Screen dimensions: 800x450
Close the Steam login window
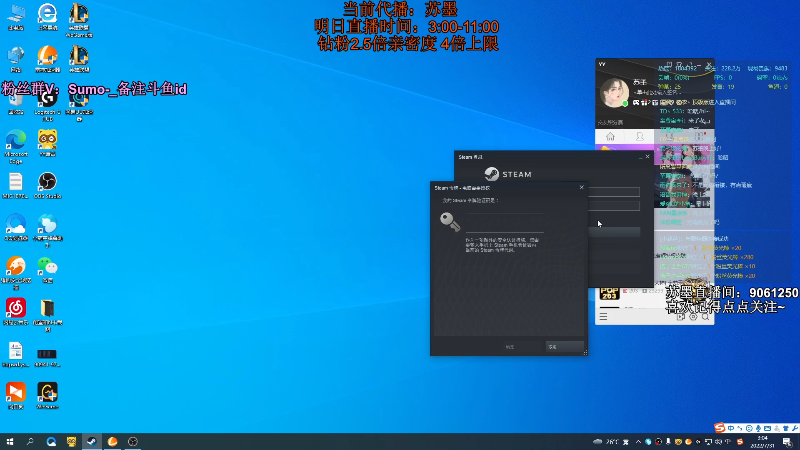(x=647, y=157)
